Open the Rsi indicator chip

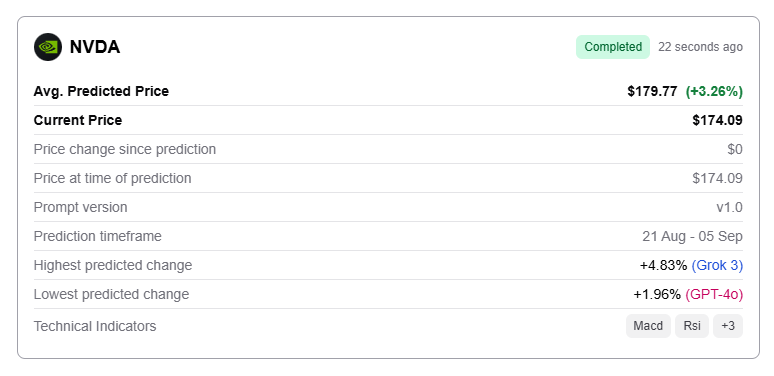692,326
